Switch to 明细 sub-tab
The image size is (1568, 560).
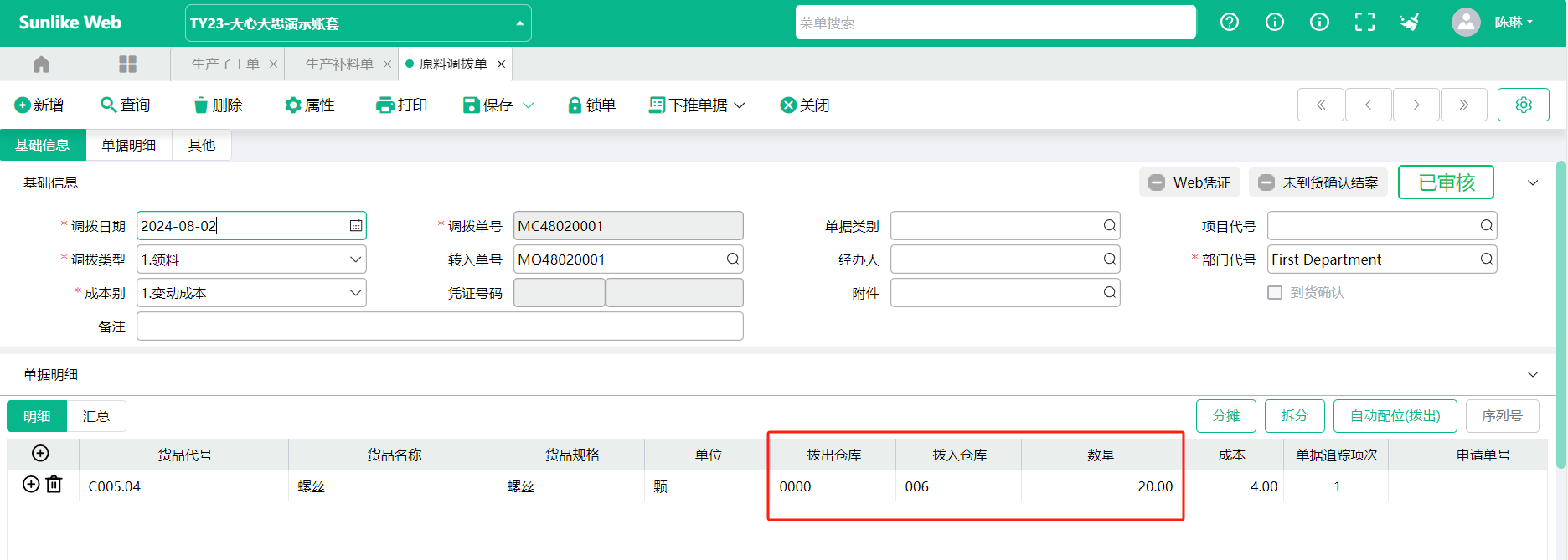tap(37, 416)
